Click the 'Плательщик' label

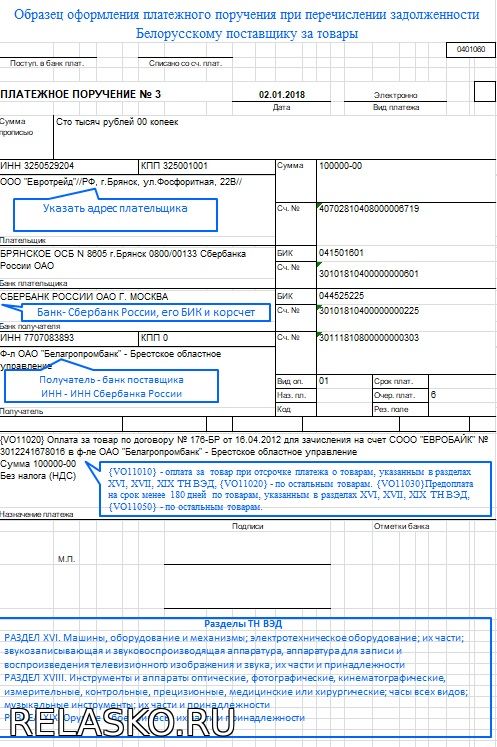(23, 241)
